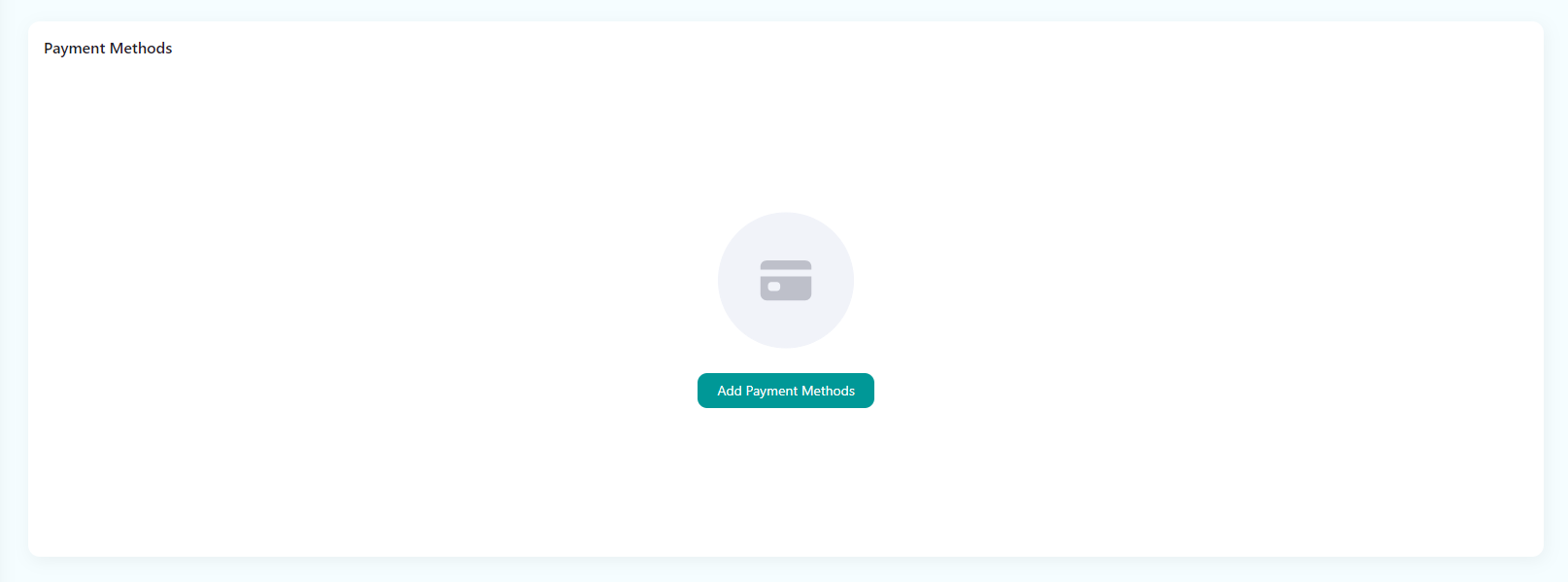Screen dimensions: 1568x582
Task: Click "Payment" text inside the teal button
Action: [771, 391]
